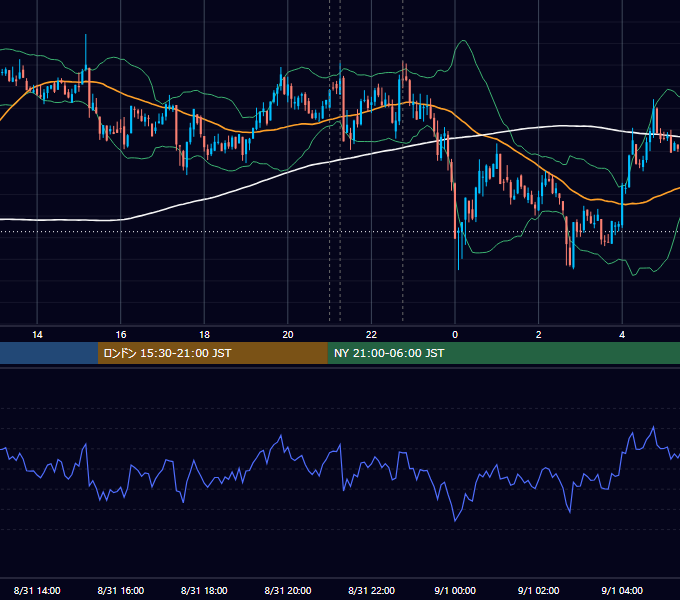
Task: Click the ロンドン 15:30-21:00 JST session bar
Action: [x=212, y=353]
